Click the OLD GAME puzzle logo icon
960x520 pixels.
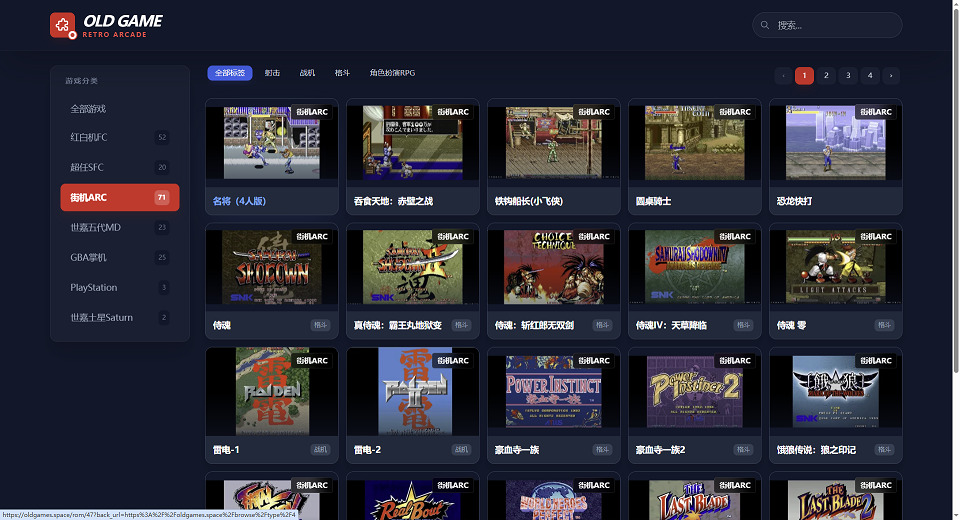(x=63, y=25)
